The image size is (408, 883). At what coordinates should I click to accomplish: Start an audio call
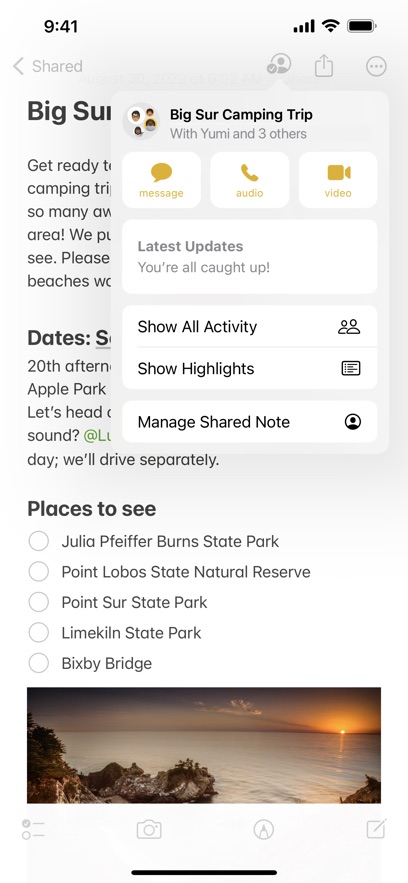click(249, 180)
